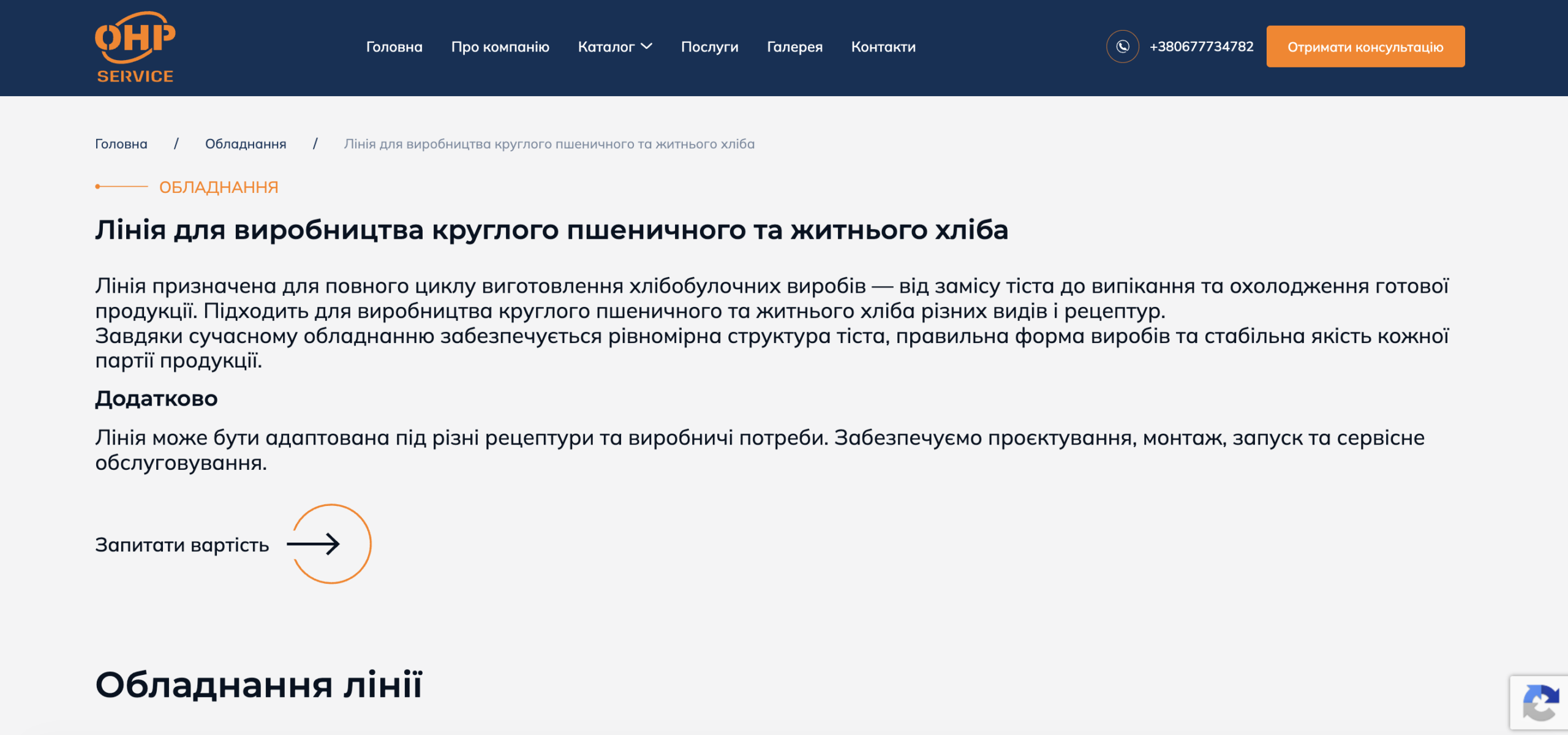Open the Про компанію page

tap(500, 47)
